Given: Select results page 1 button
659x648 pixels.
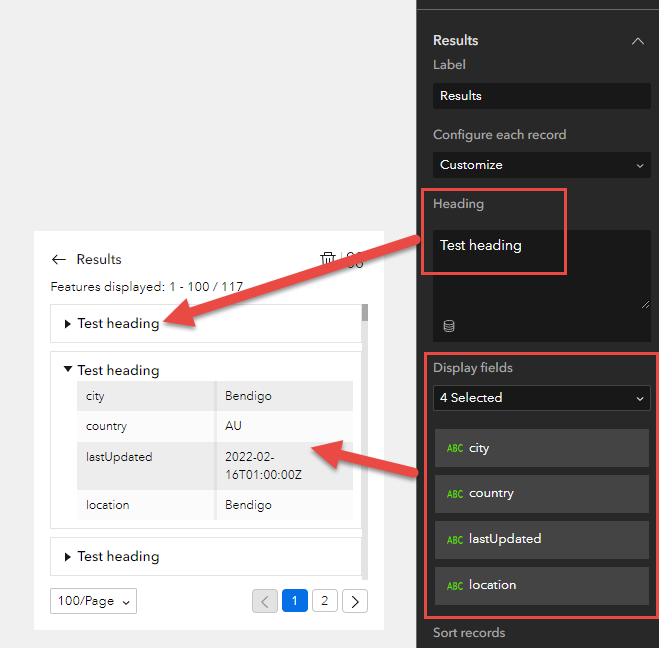Looking at the screenshot, I should tap(295, 601).
